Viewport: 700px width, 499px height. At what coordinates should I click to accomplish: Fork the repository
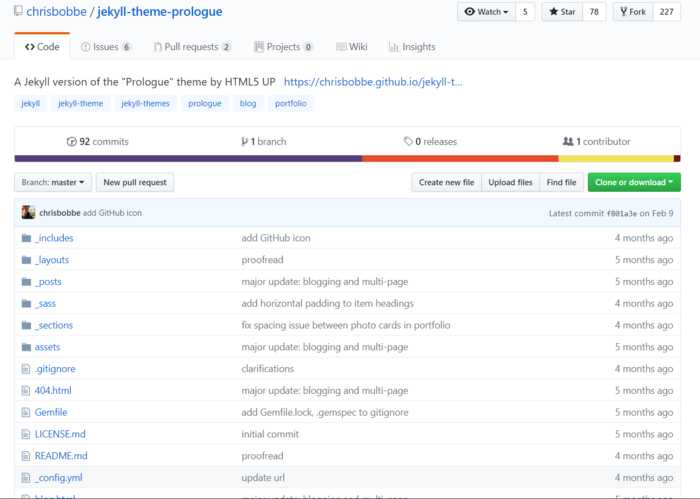[633, 12]
